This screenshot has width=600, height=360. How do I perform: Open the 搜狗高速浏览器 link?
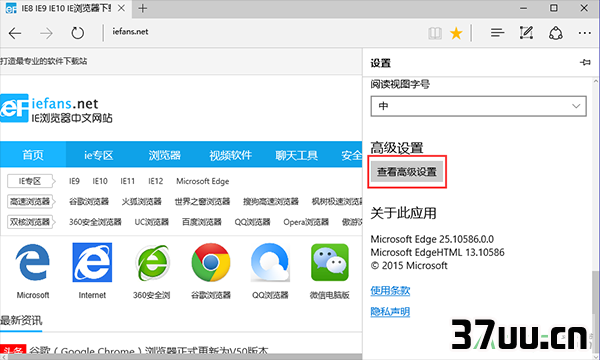pos(271,201)
